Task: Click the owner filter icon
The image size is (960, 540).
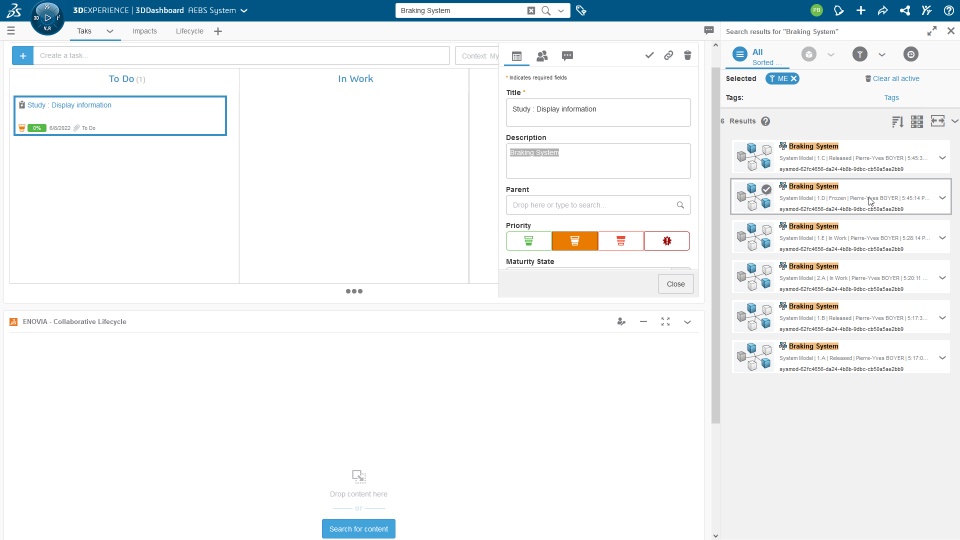Action: coord(860,54)
